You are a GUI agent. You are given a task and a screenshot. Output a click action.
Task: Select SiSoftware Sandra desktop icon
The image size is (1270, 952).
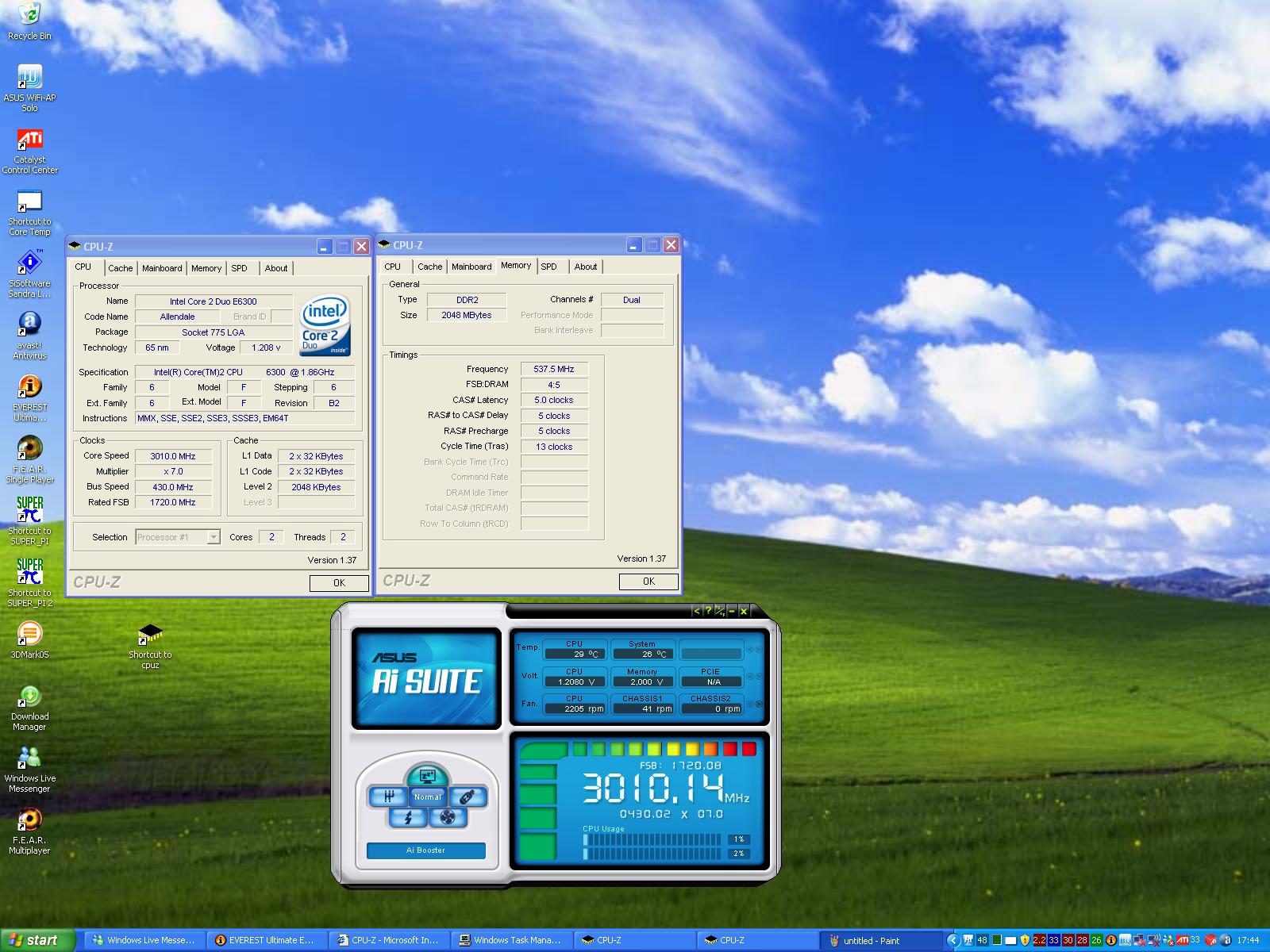click(29, 274)
